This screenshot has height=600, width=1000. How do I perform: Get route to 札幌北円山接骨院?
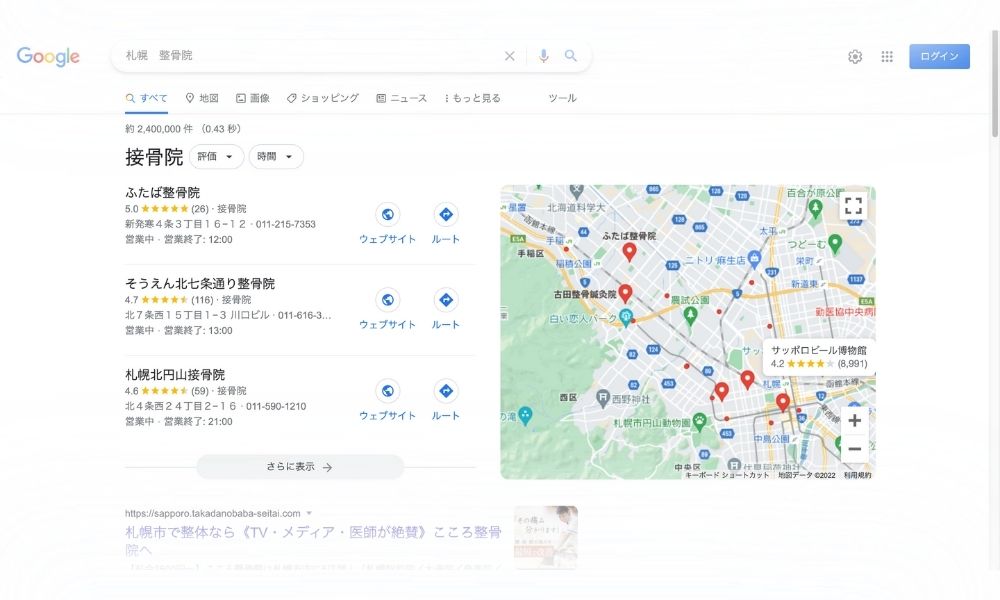[446, 400]
